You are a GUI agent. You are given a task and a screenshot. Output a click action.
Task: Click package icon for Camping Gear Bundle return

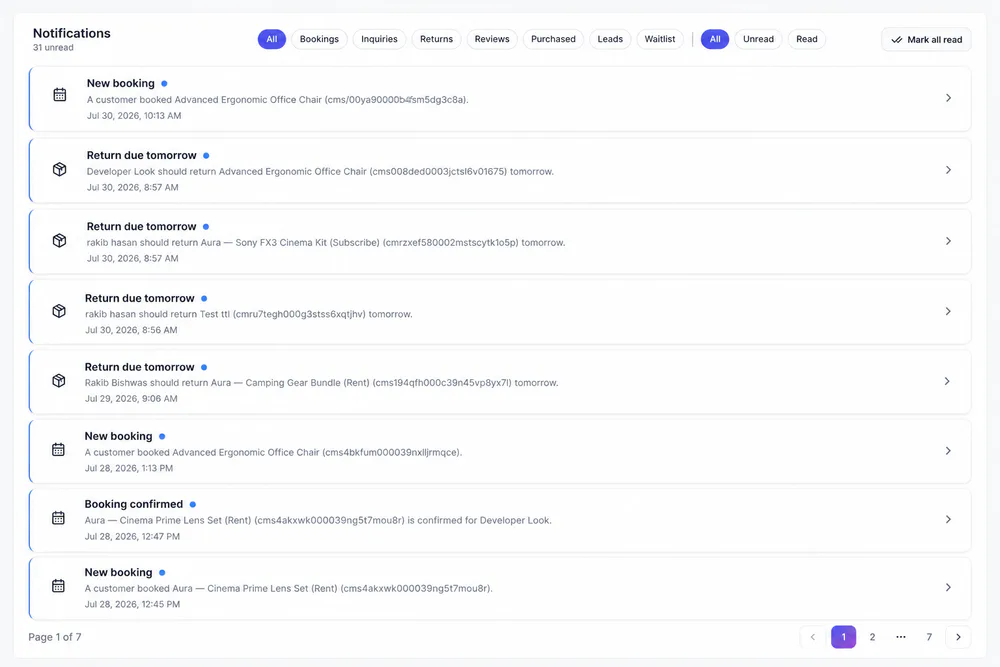click(x=59, y=381)
